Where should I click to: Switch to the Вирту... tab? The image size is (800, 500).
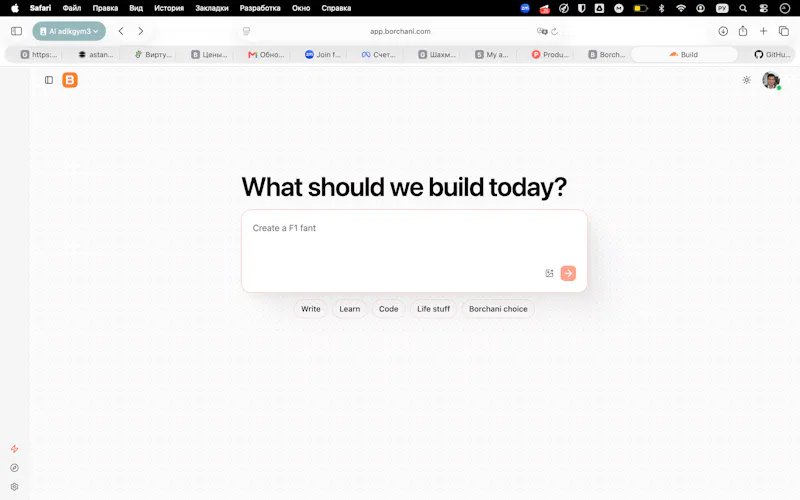click(153, 54)
